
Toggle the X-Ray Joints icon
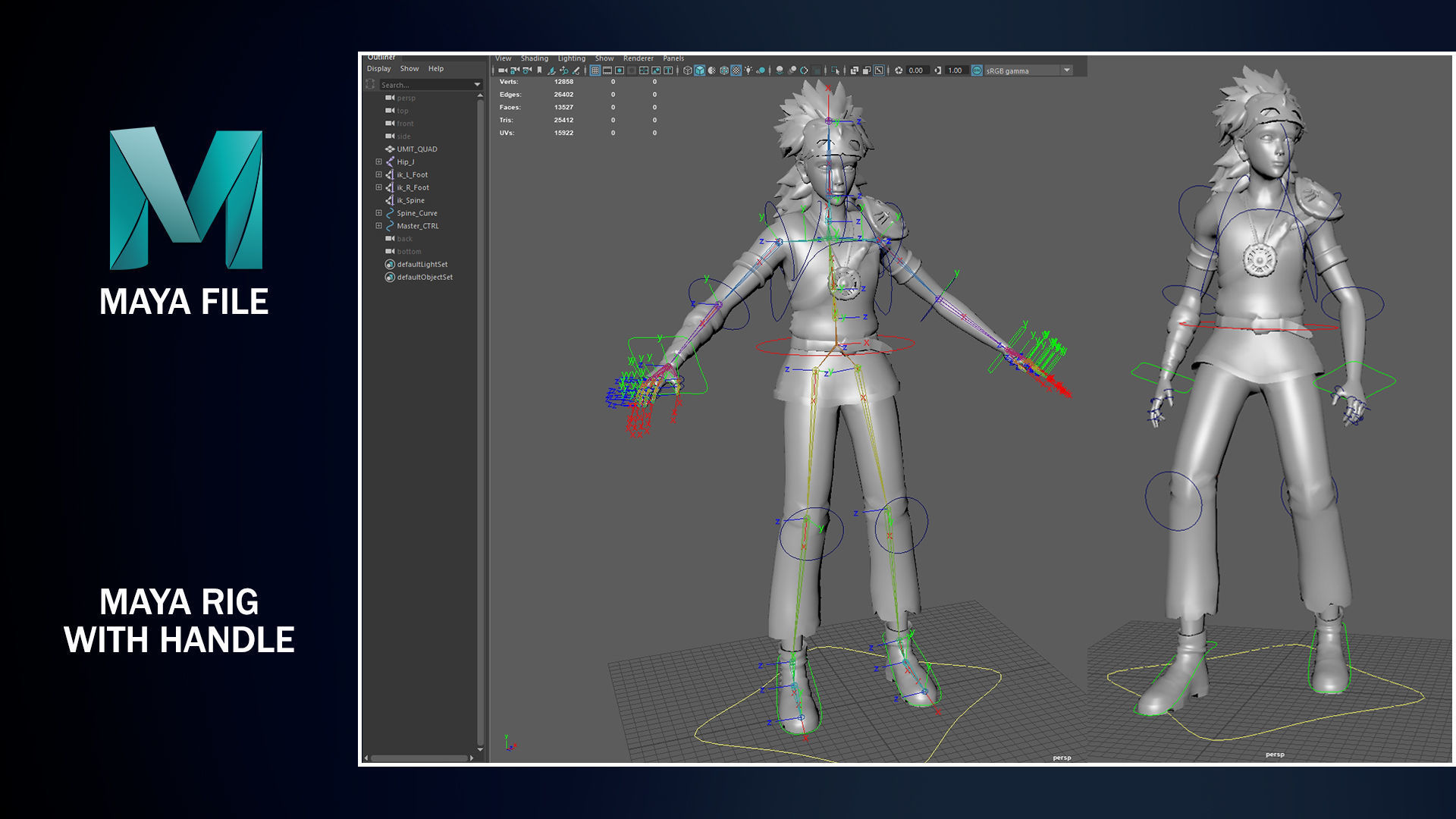click(x=879, y=70)
